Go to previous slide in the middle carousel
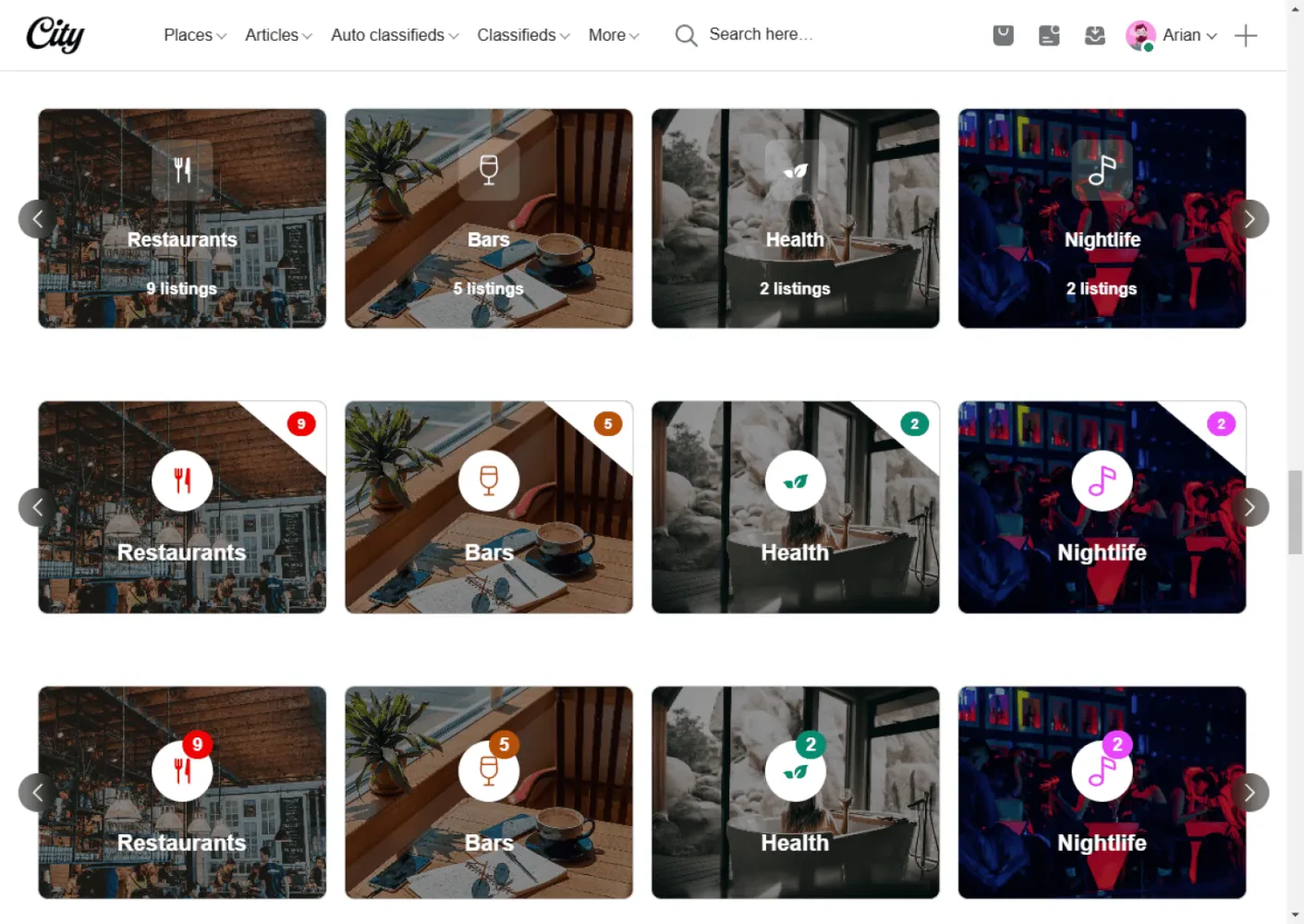The width and height of the screenshot is (1304, 924). [x=37, y=507]
